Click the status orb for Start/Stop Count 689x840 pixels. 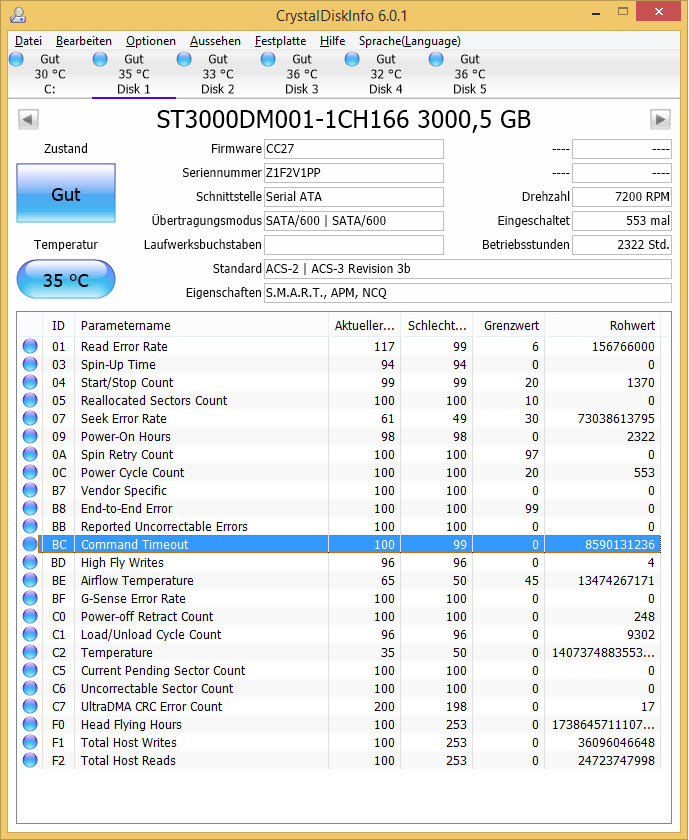tap(30, 382)
